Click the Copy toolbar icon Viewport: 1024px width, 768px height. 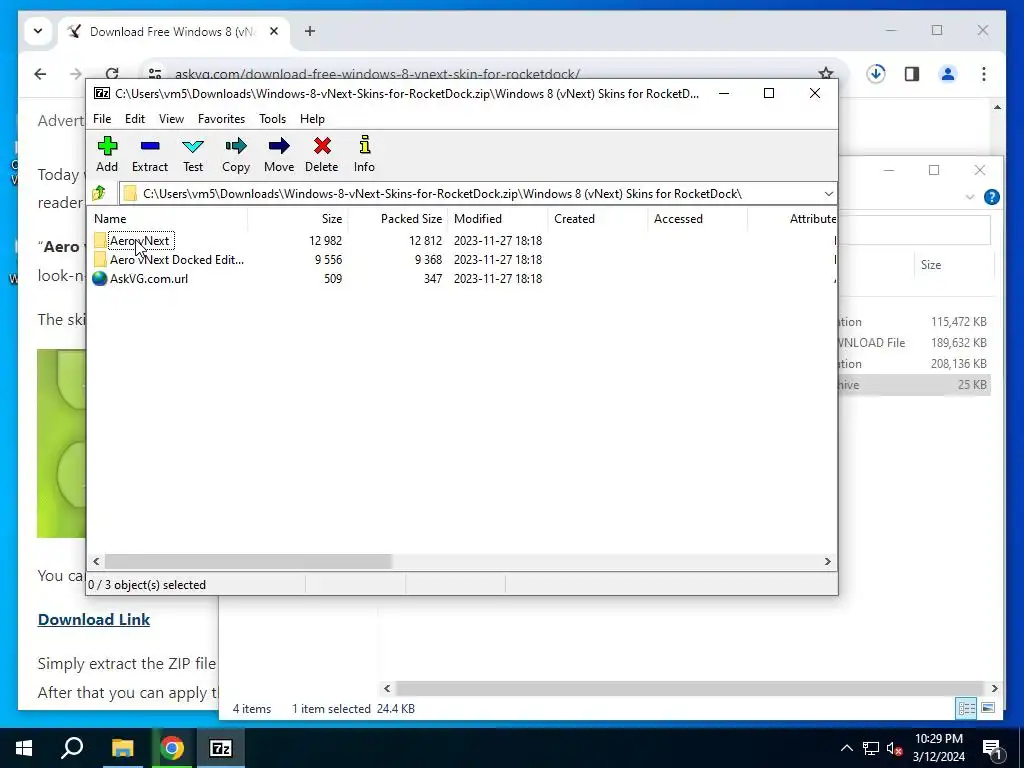[236, 154]
